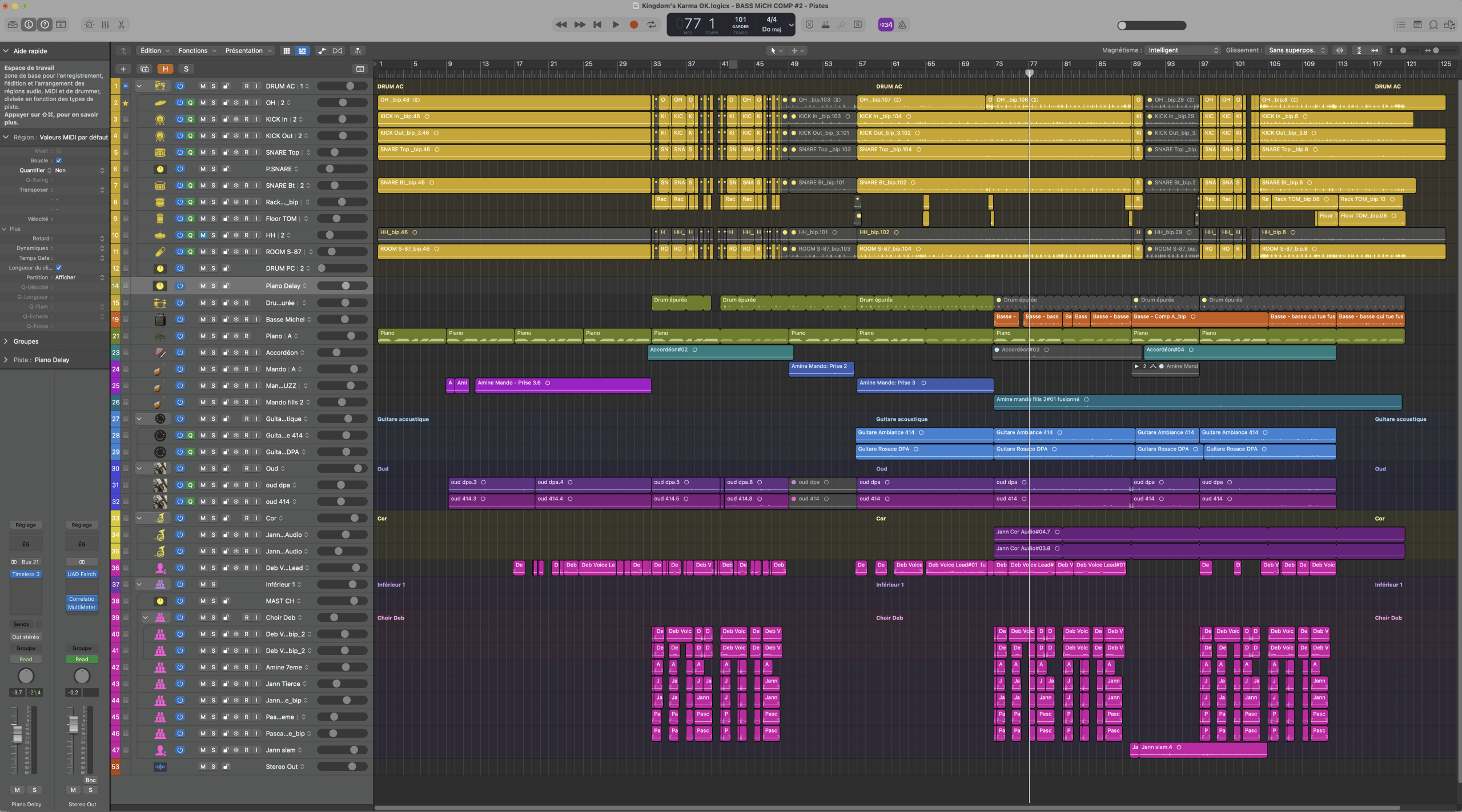Image resolution: width=1462 pixels, height=812 pixels.
Task: Toggle the waveform zoom button
Action: coord(1340,50)
